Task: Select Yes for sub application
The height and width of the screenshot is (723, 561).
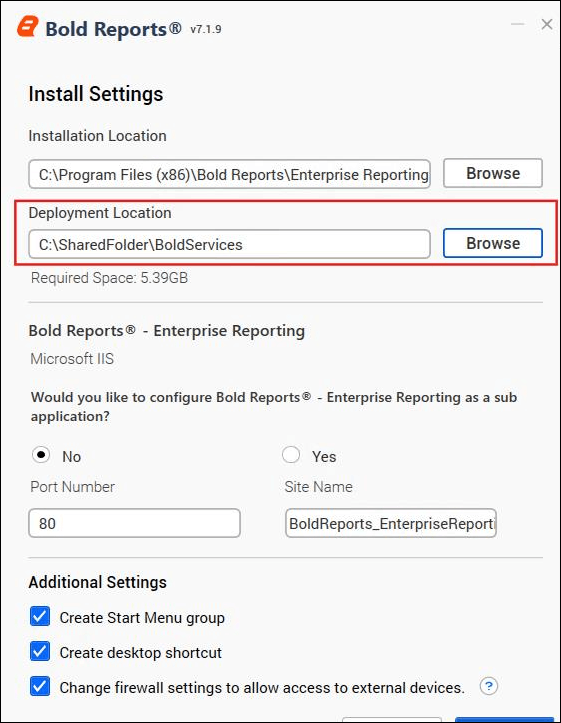Action: [291, 455]
